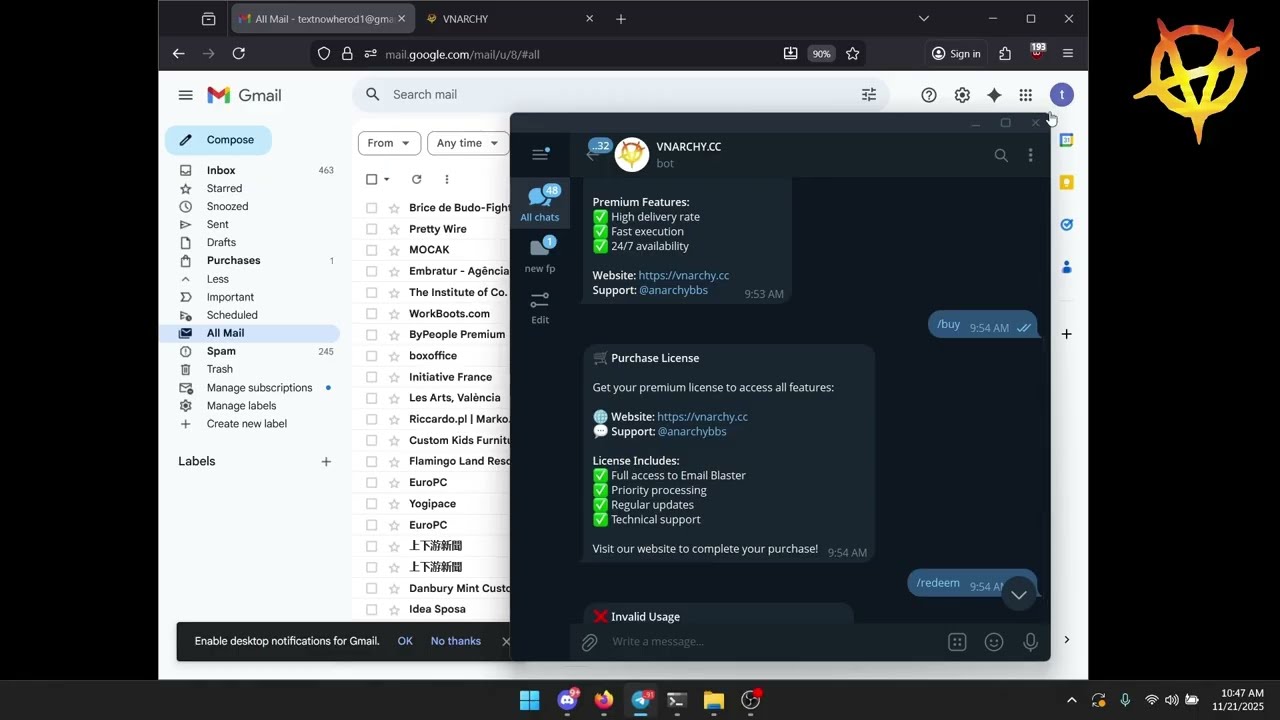Open Telegram new fp folder

(540, 254)
